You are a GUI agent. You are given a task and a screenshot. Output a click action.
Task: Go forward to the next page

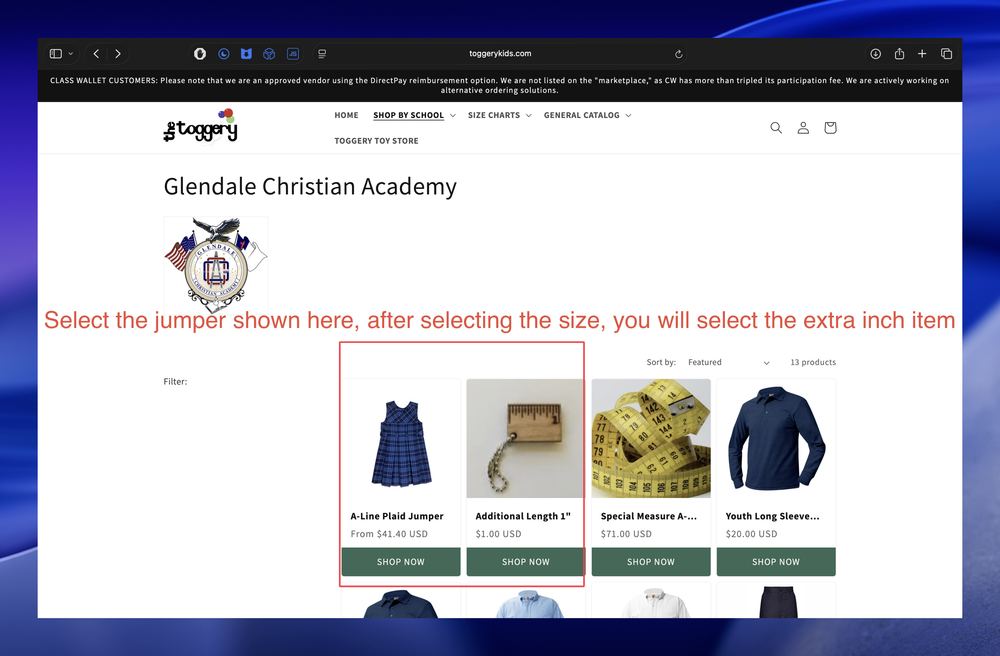pos(118,54)
